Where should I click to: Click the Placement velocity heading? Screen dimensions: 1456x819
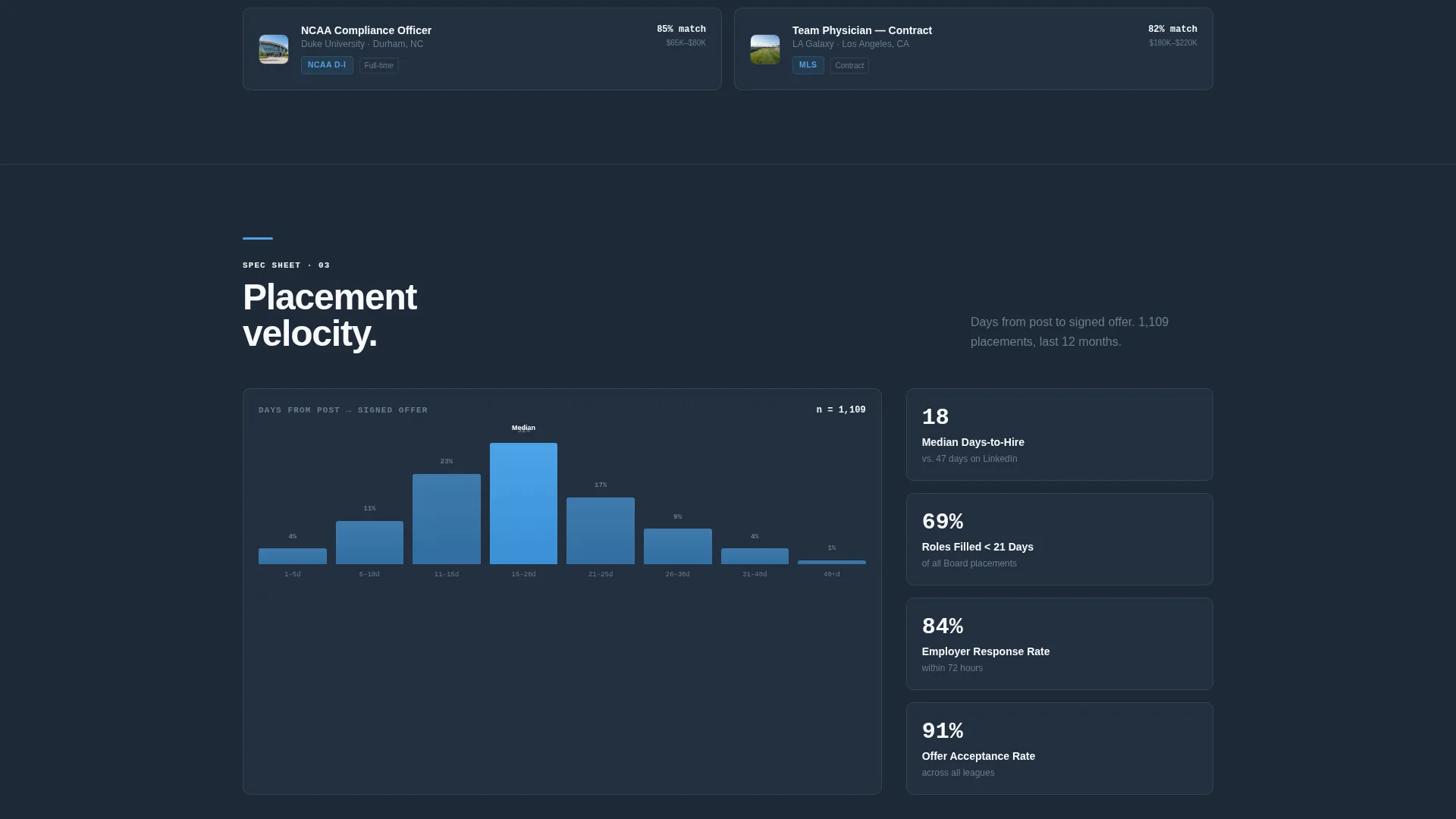pos(329,315)
